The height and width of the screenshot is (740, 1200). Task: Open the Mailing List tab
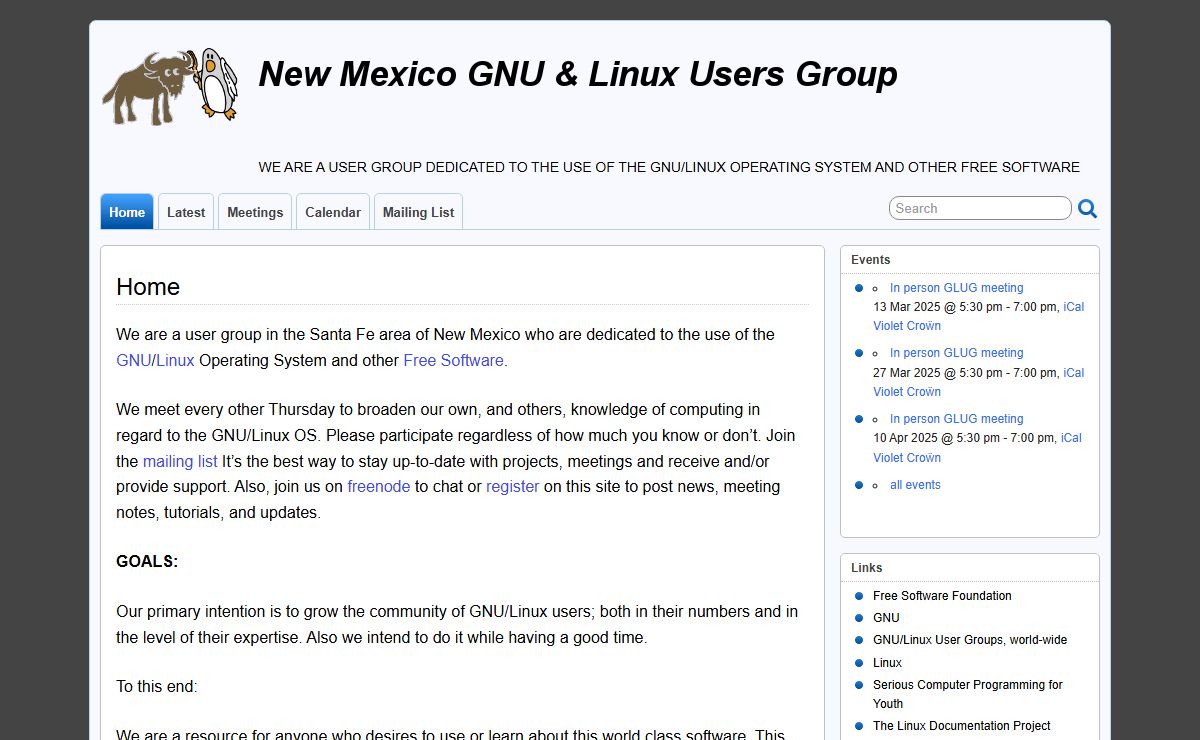click(x=418, y=212)
